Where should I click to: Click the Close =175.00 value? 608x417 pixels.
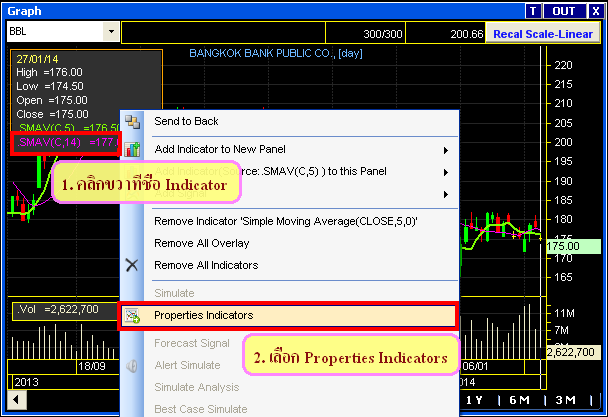52,114
